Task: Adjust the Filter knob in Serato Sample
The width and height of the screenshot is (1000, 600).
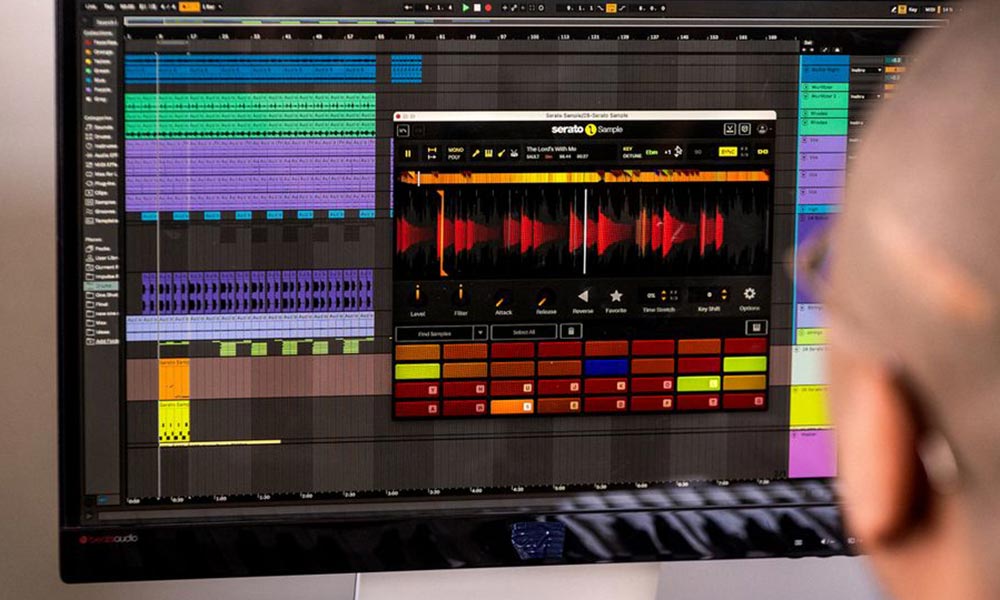Action: (460, 294)
